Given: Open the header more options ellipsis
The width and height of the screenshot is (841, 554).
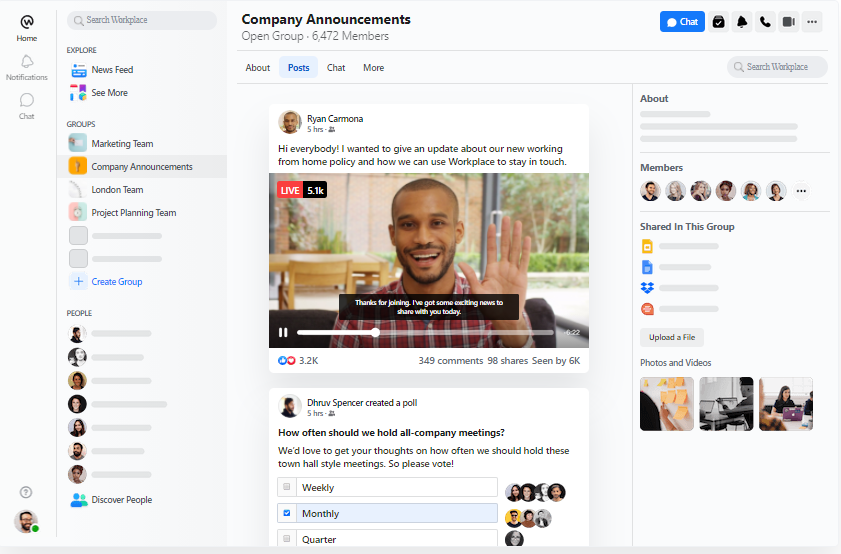Looking at the screenshot, I should [812, 22].
